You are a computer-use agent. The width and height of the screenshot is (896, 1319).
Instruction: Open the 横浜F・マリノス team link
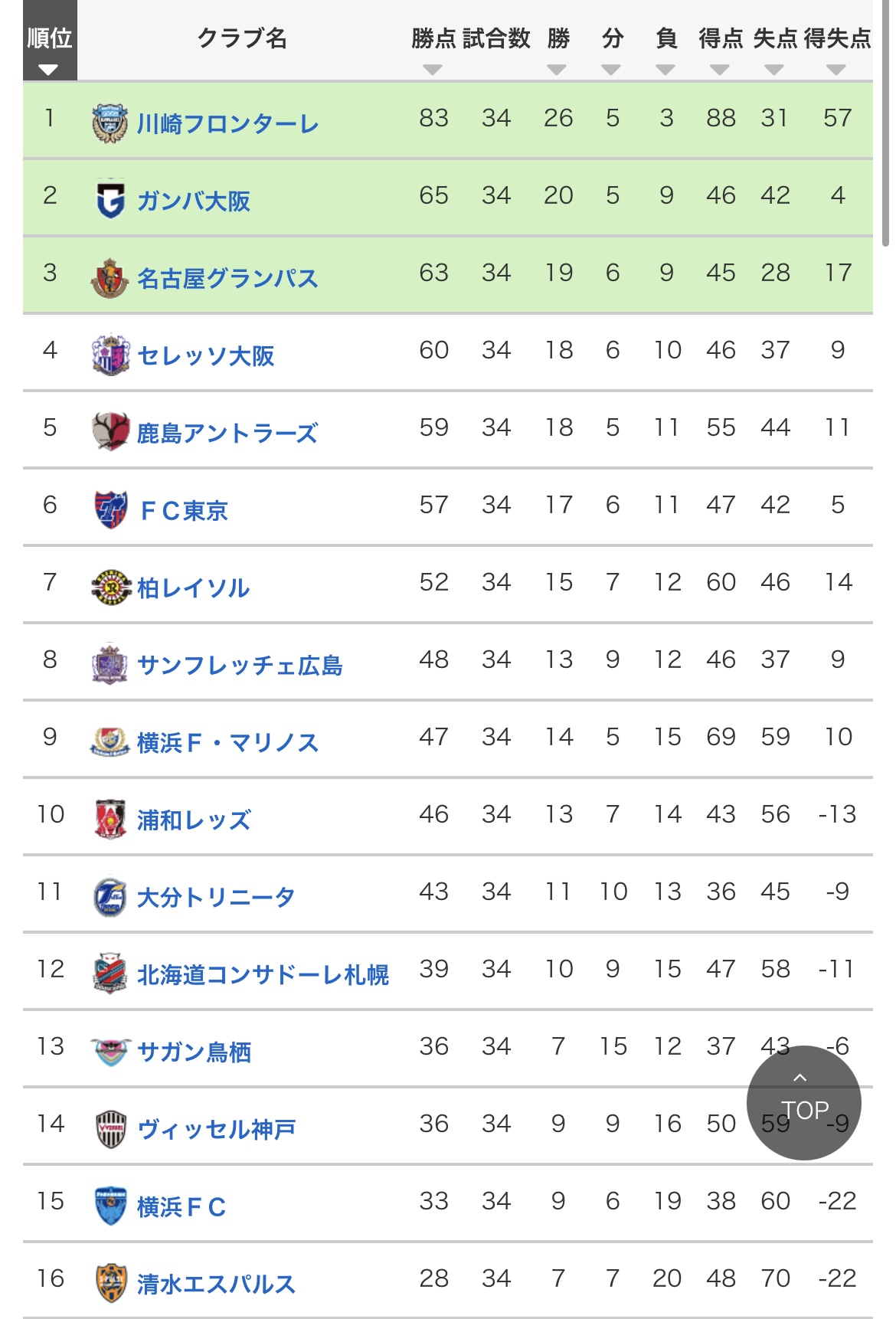[x=228, y=743]
